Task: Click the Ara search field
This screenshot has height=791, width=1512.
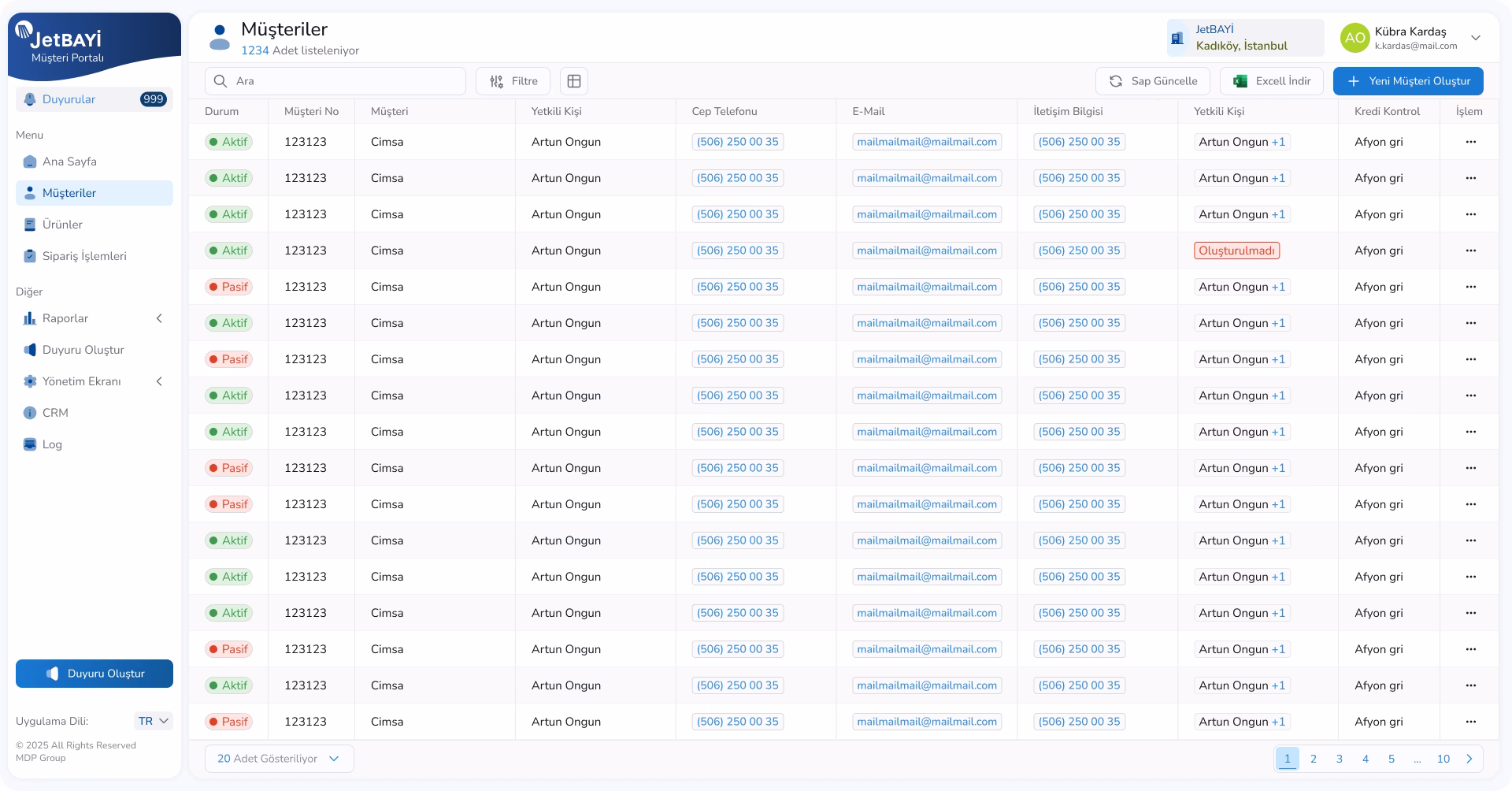Action: 335,81
